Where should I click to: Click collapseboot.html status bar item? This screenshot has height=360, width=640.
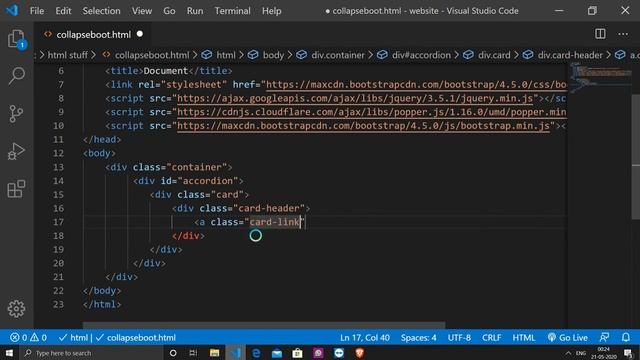pos(136,338)
